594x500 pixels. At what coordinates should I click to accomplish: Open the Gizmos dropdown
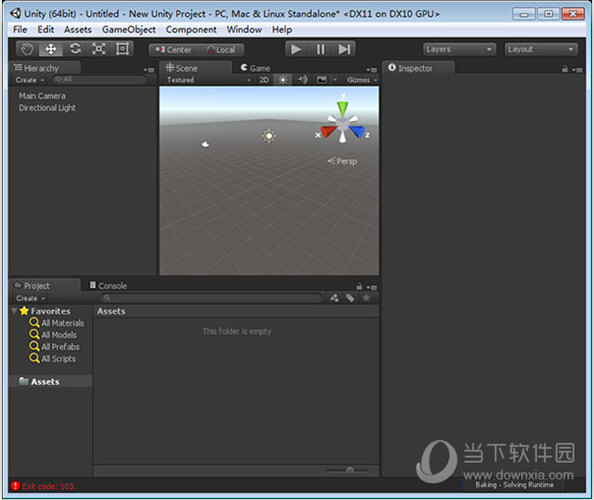click(362, 80)
